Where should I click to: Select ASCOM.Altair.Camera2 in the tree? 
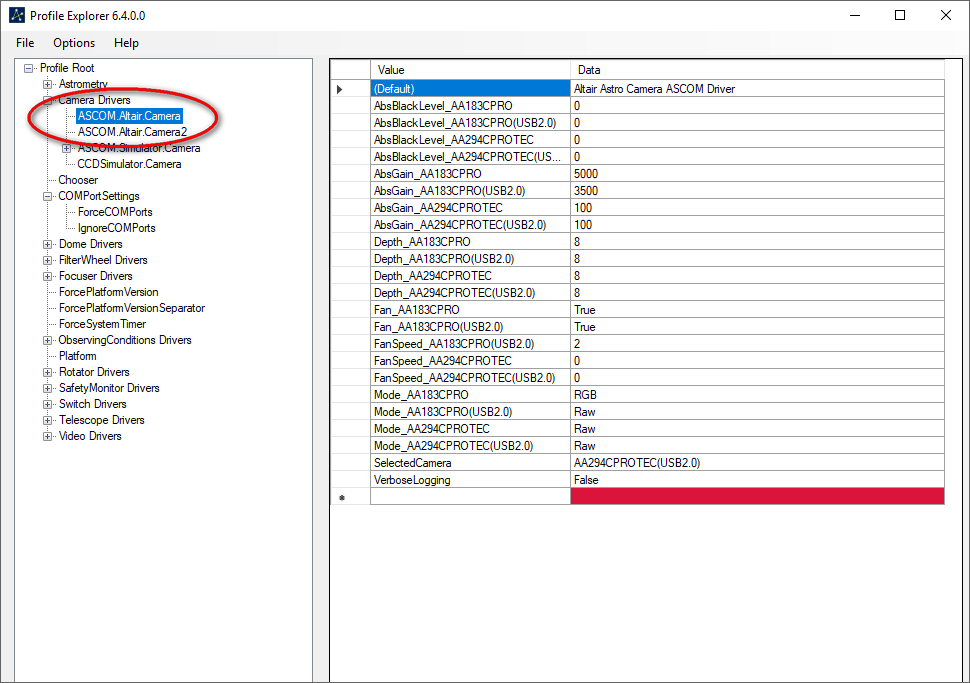tap(132, 132)
